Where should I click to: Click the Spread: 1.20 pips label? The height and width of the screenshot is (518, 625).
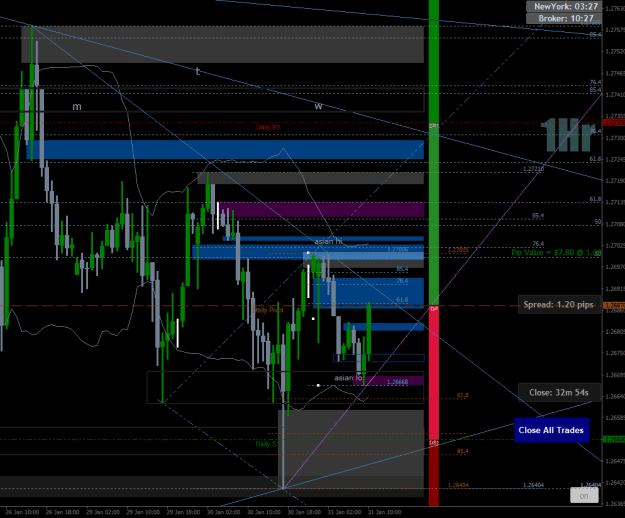coord(559,305)
